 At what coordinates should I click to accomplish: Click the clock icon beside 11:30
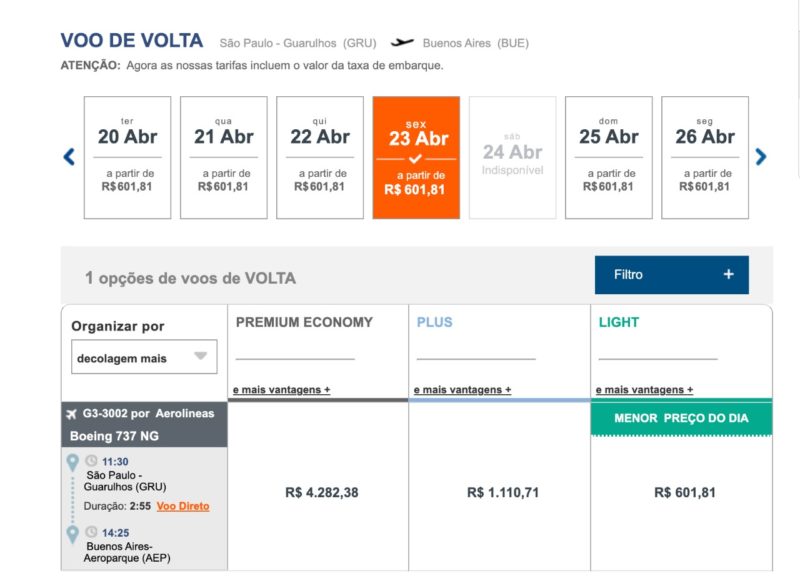(x=91, y=461)
